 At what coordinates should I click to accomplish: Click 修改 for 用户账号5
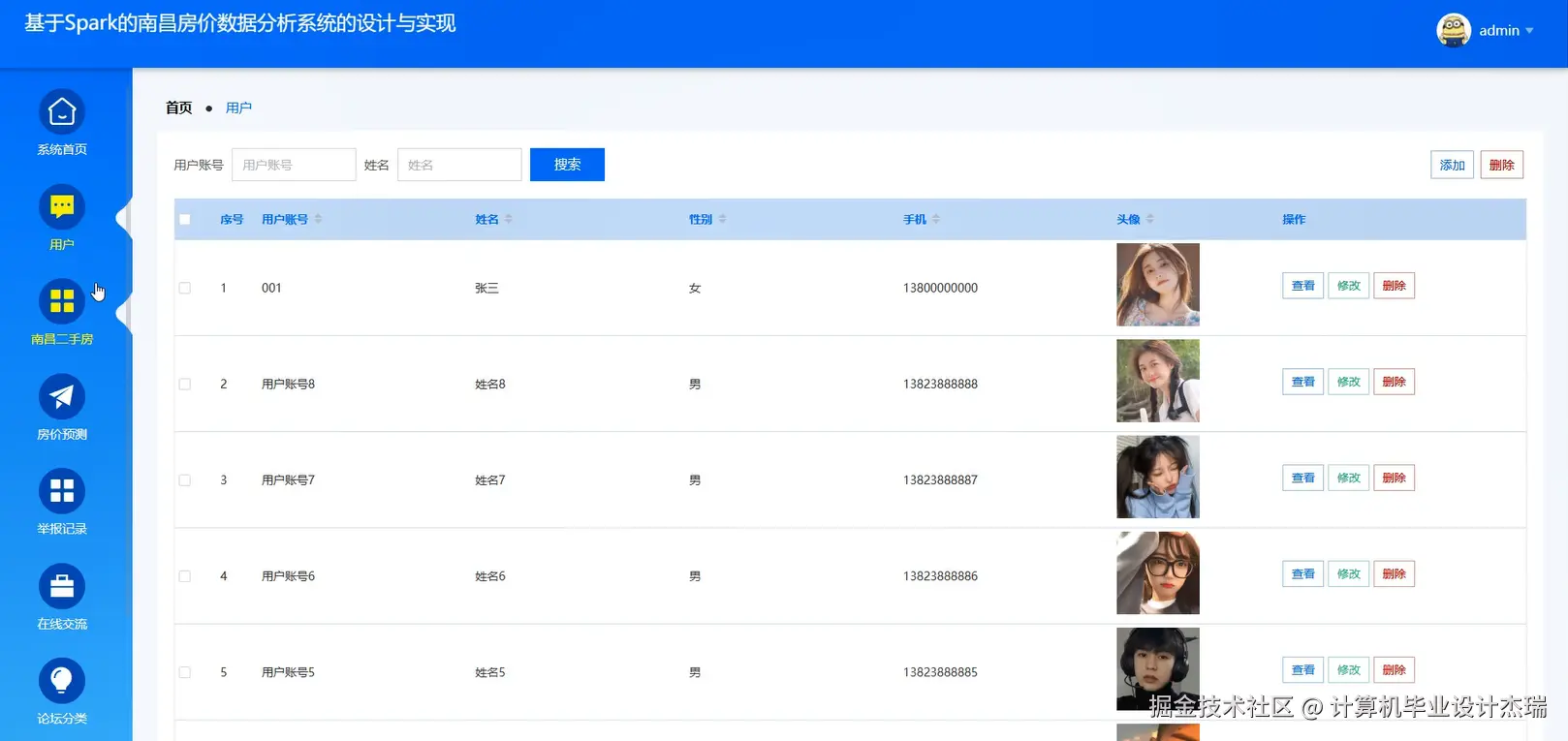(1348, 669)
